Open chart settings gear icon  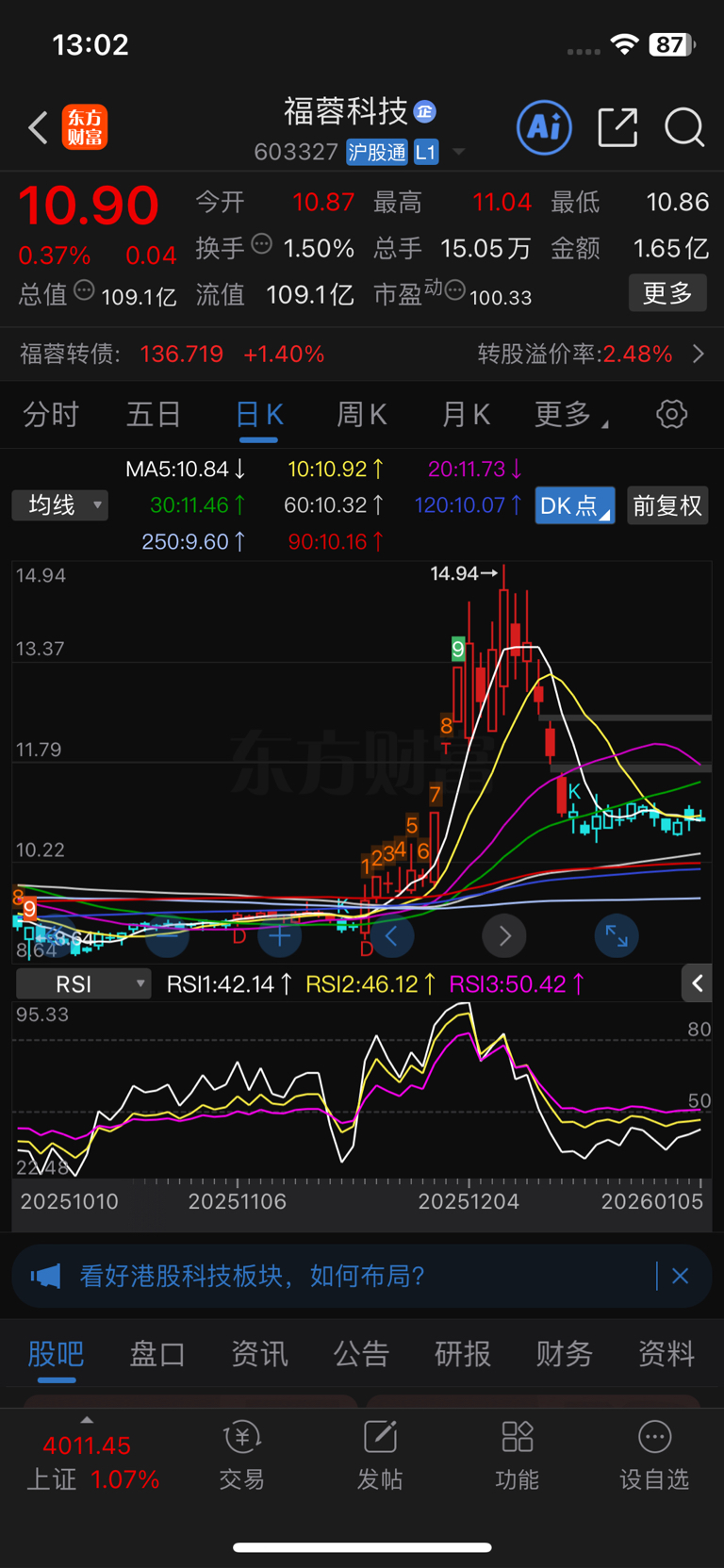(671, 414)
